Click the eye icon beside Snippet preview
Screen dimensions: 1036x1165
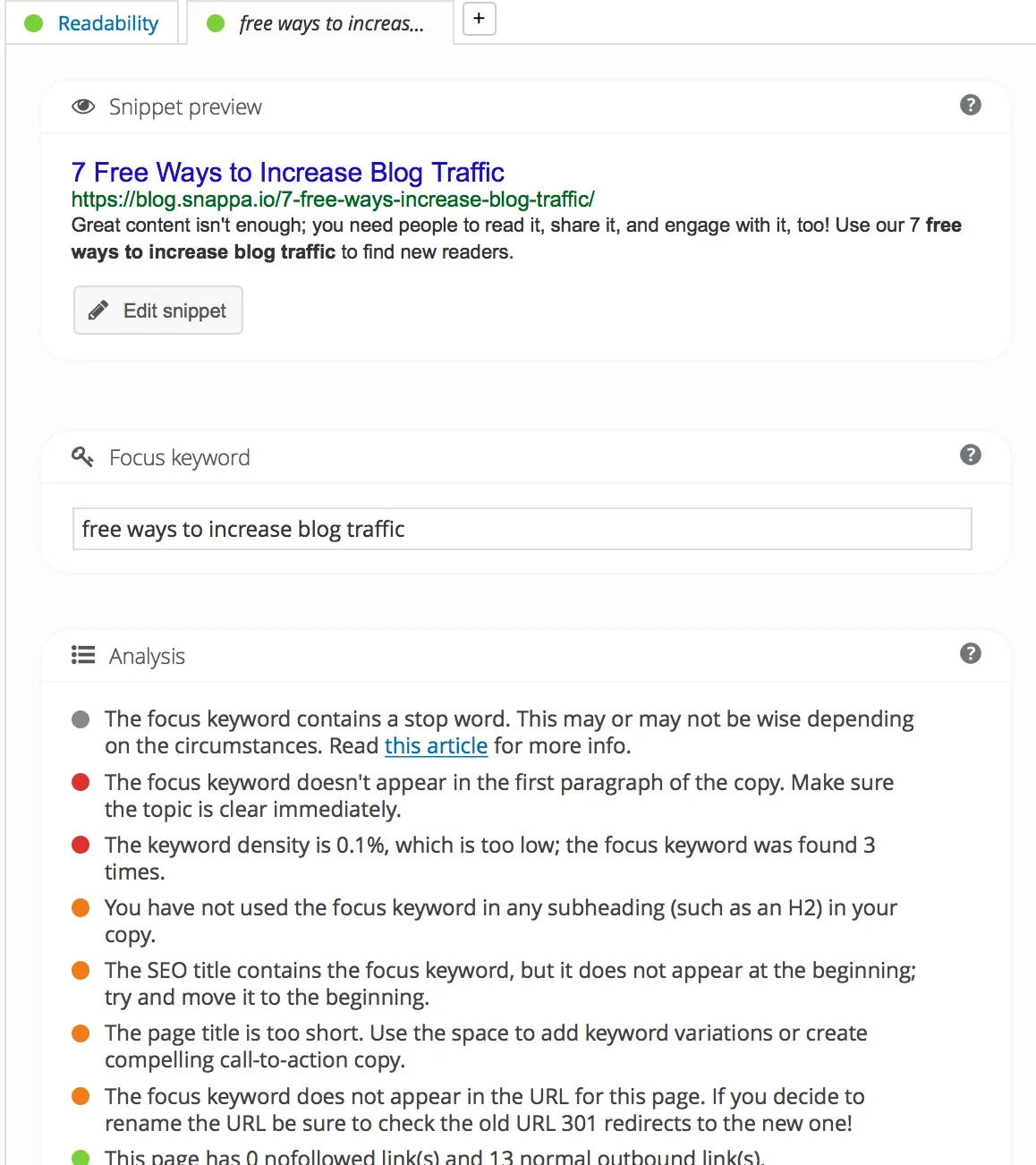tap(83, 106)
